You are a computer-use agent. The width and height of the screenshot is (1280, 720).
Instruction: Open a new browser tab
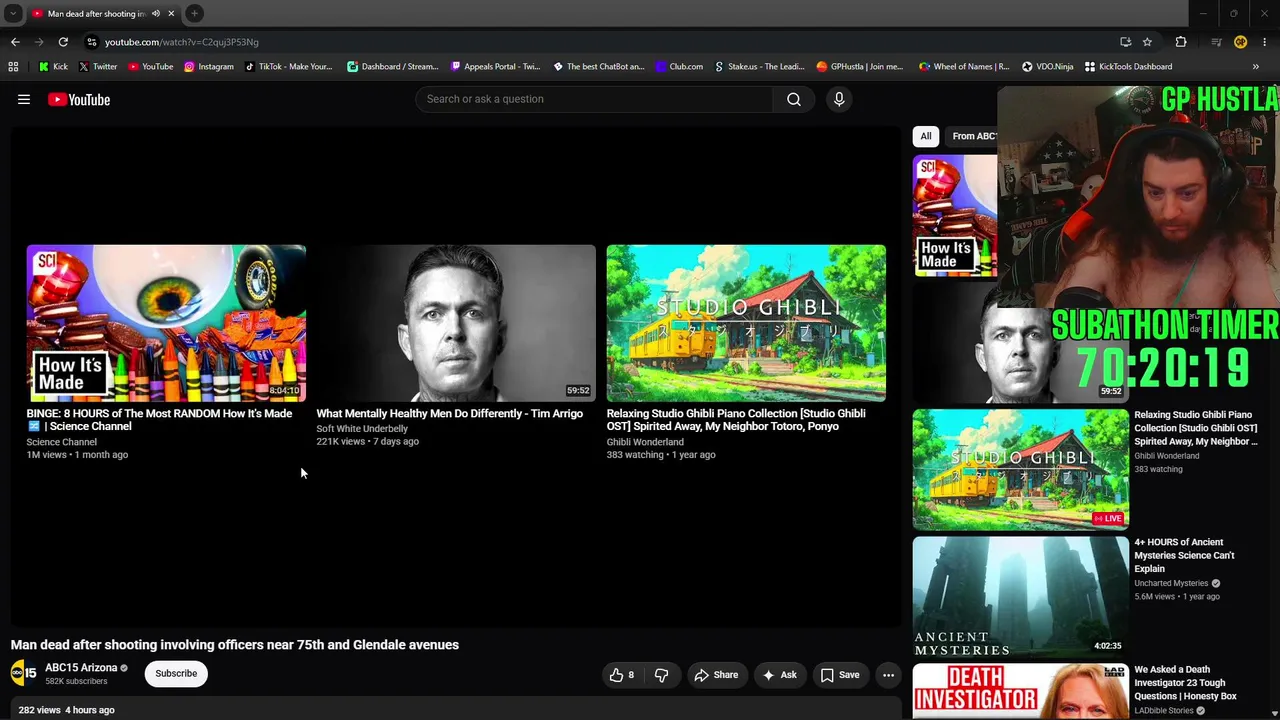click(195, 14)
